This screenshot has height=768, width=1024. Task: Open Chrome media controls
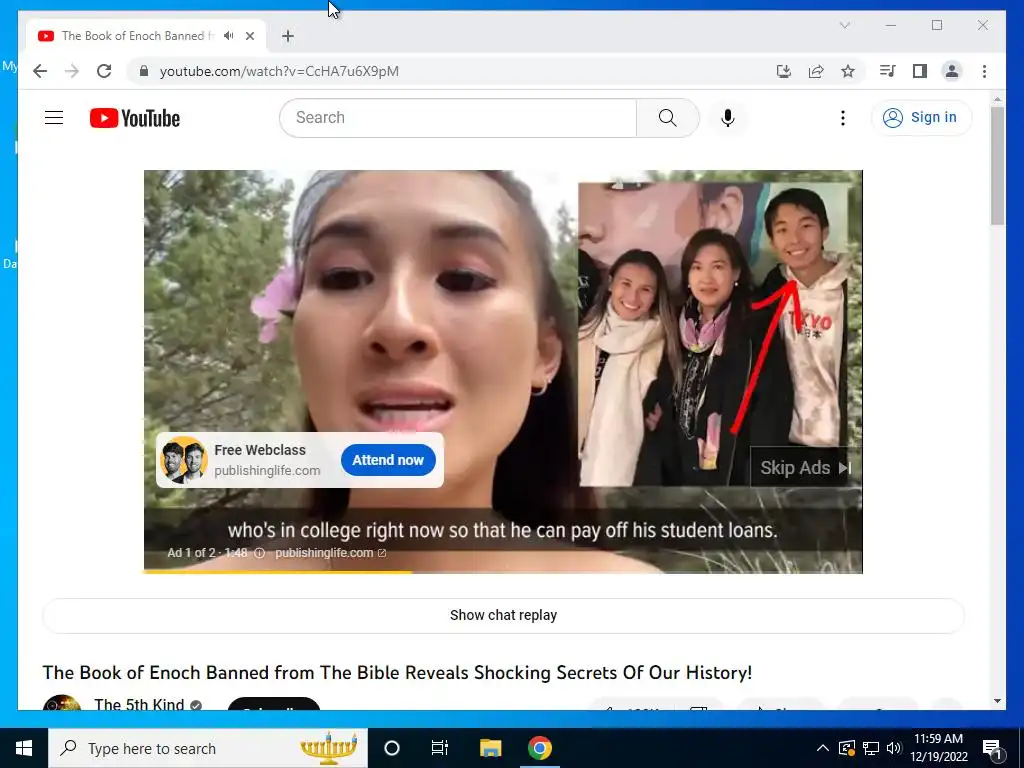pyautogui.click(x=887, y=71)
